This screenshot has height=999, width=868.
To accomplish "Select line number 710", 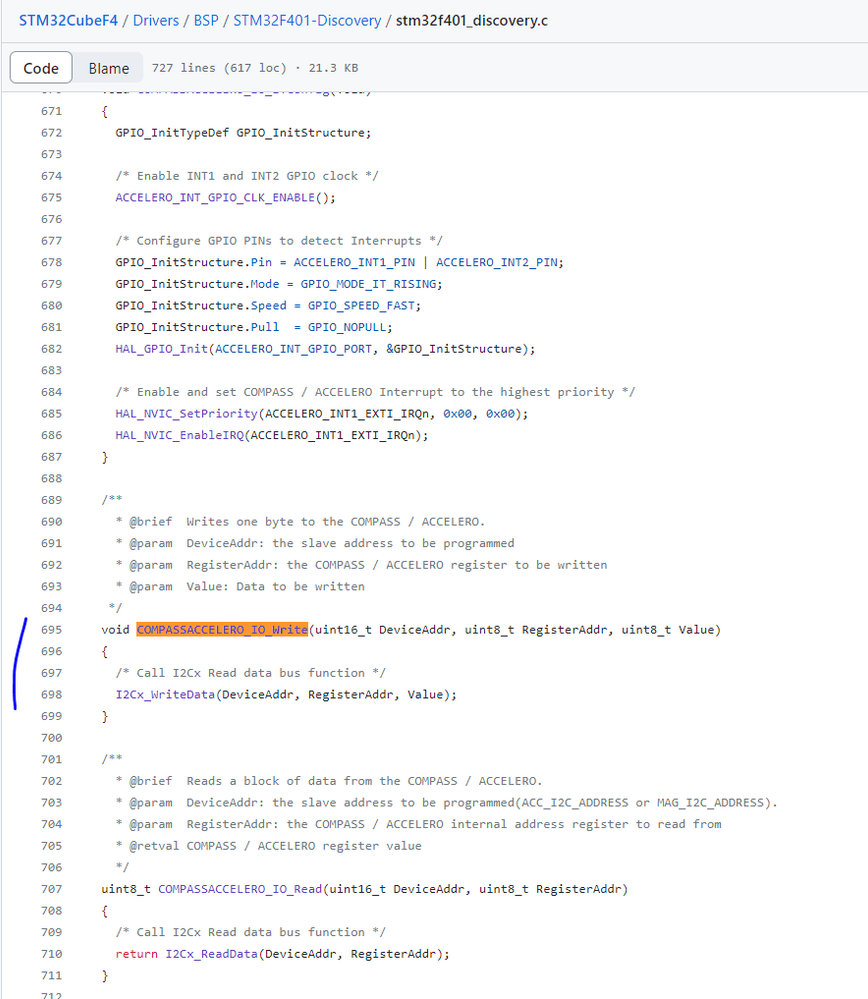I will coord(52,954).
